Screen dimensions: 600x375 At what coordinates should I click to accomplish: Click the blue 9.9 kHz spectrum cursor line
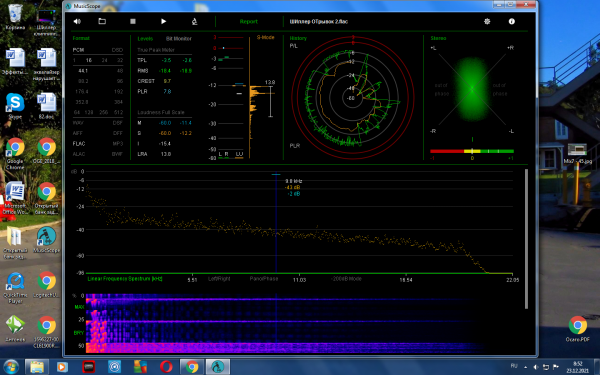point(276,224)
